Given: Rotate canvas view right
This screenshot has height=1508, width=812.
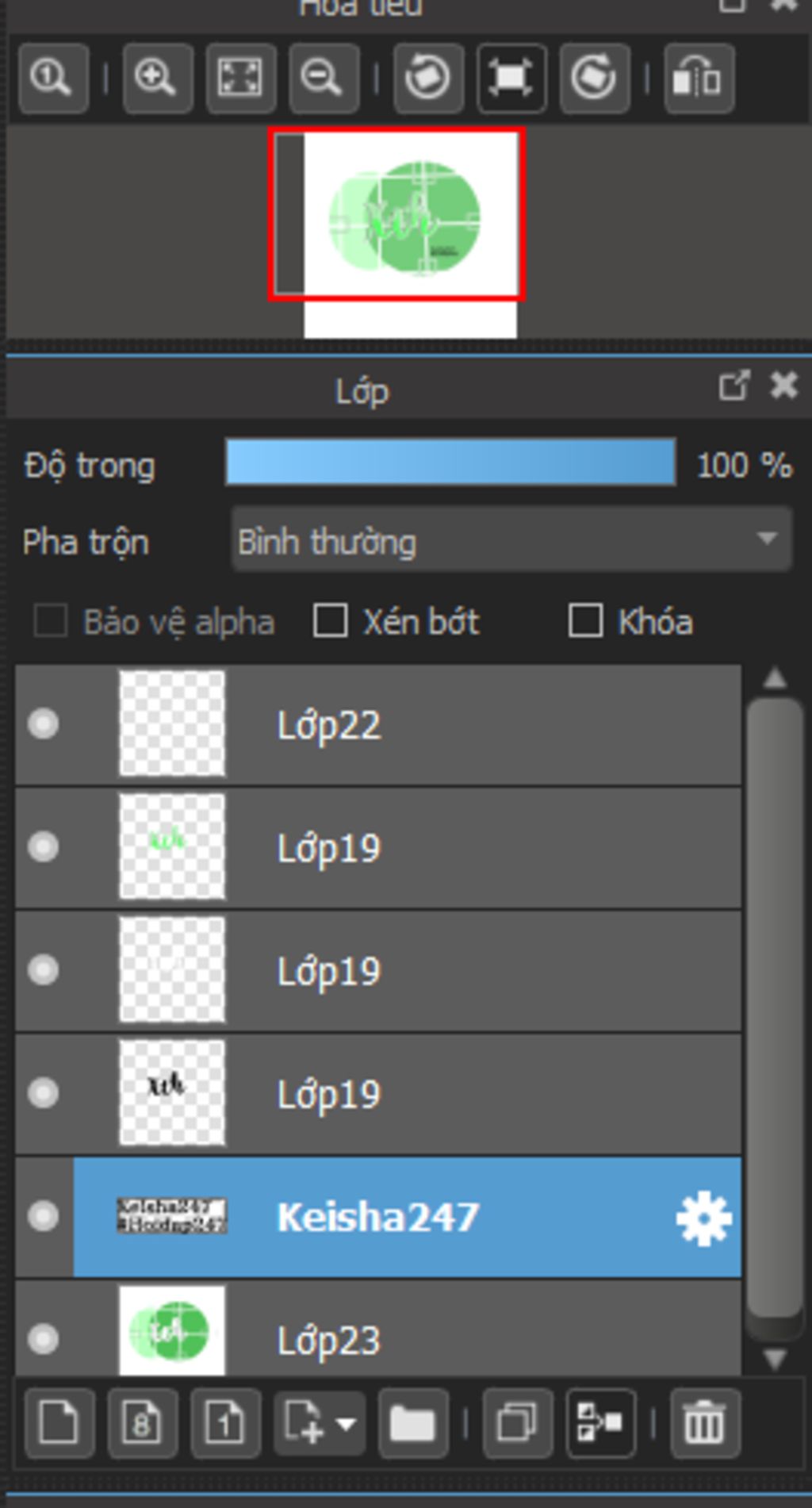Looking at the screenshot, I should pos(595,78).
